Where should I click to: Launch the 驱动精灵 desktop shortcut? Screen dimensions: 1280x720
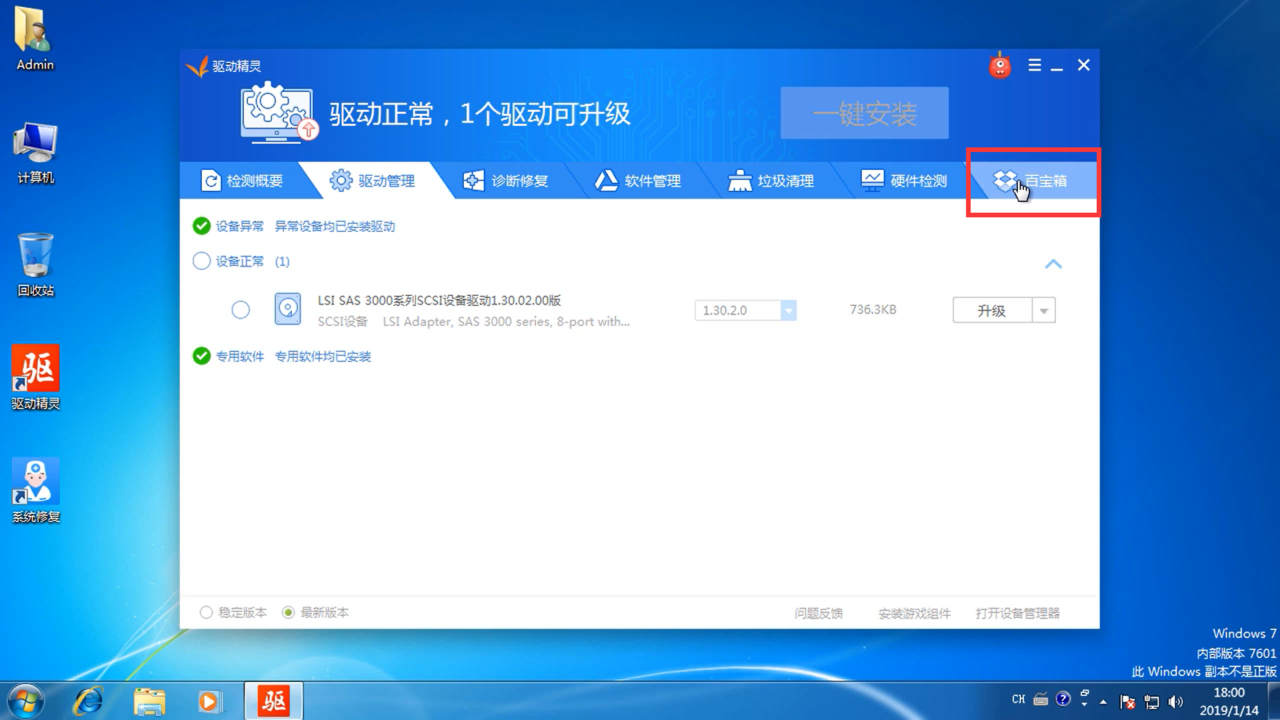35,378
